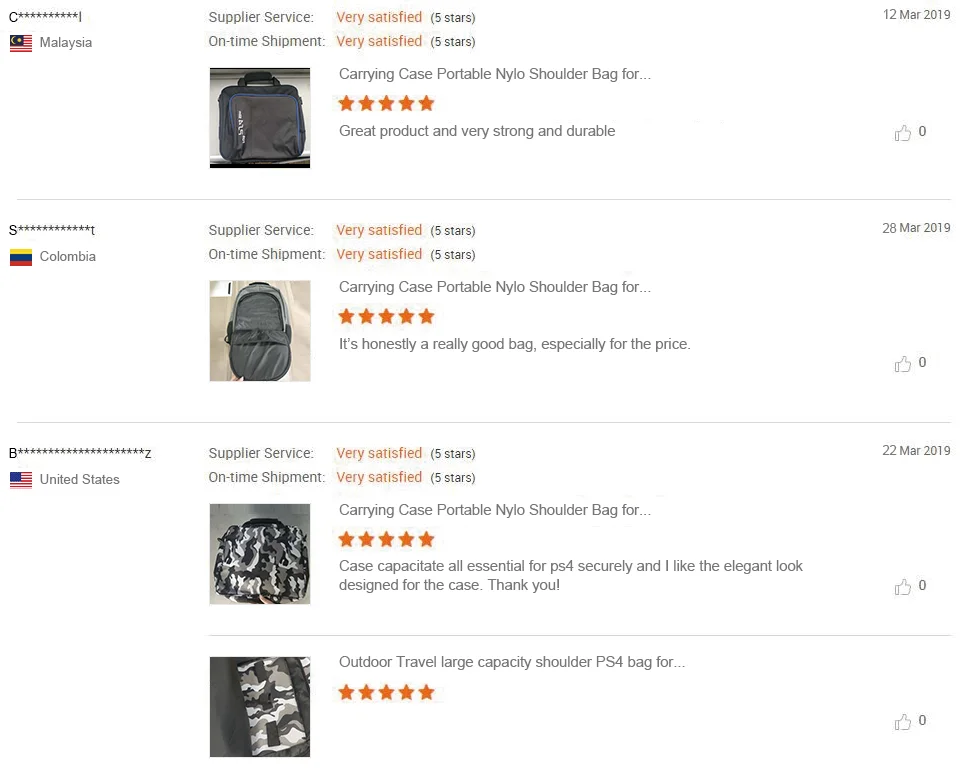Screen dimensions: 970x772
Task: Thumbs-up the 'Case capacitate all essential' review
Action: coord(903,587)
